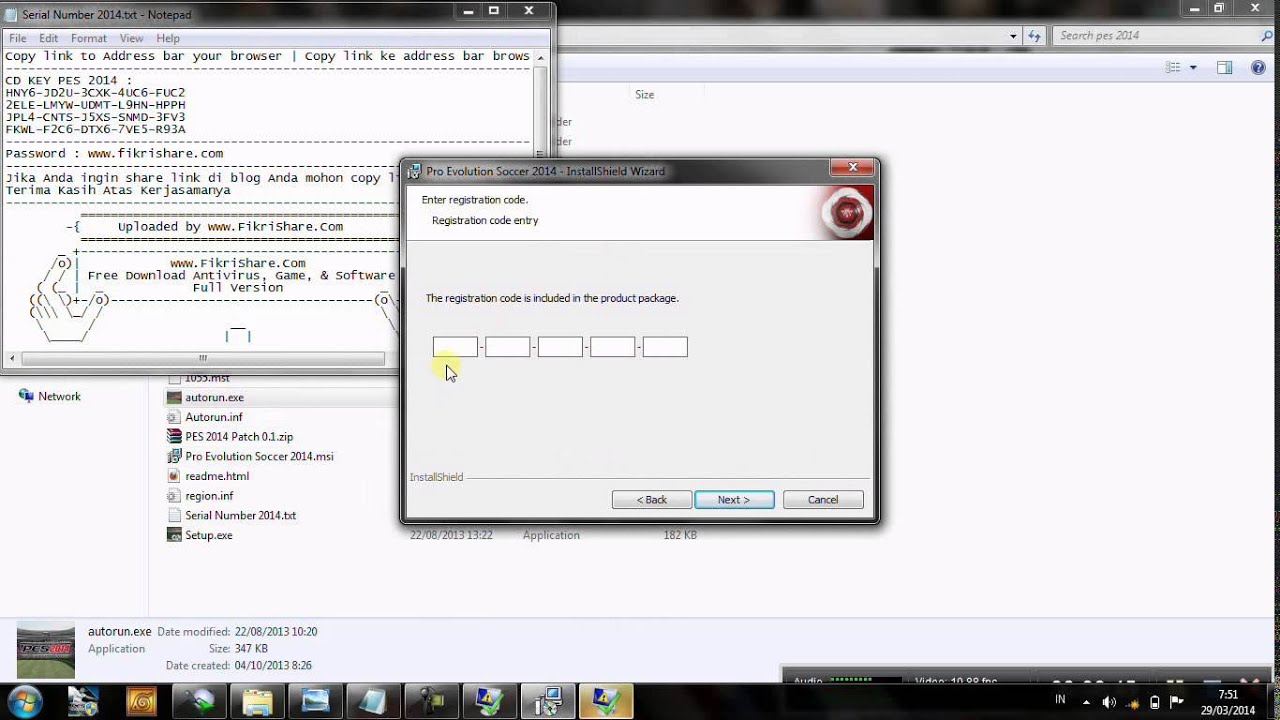Open Notepad Help menu

(168, 38)
